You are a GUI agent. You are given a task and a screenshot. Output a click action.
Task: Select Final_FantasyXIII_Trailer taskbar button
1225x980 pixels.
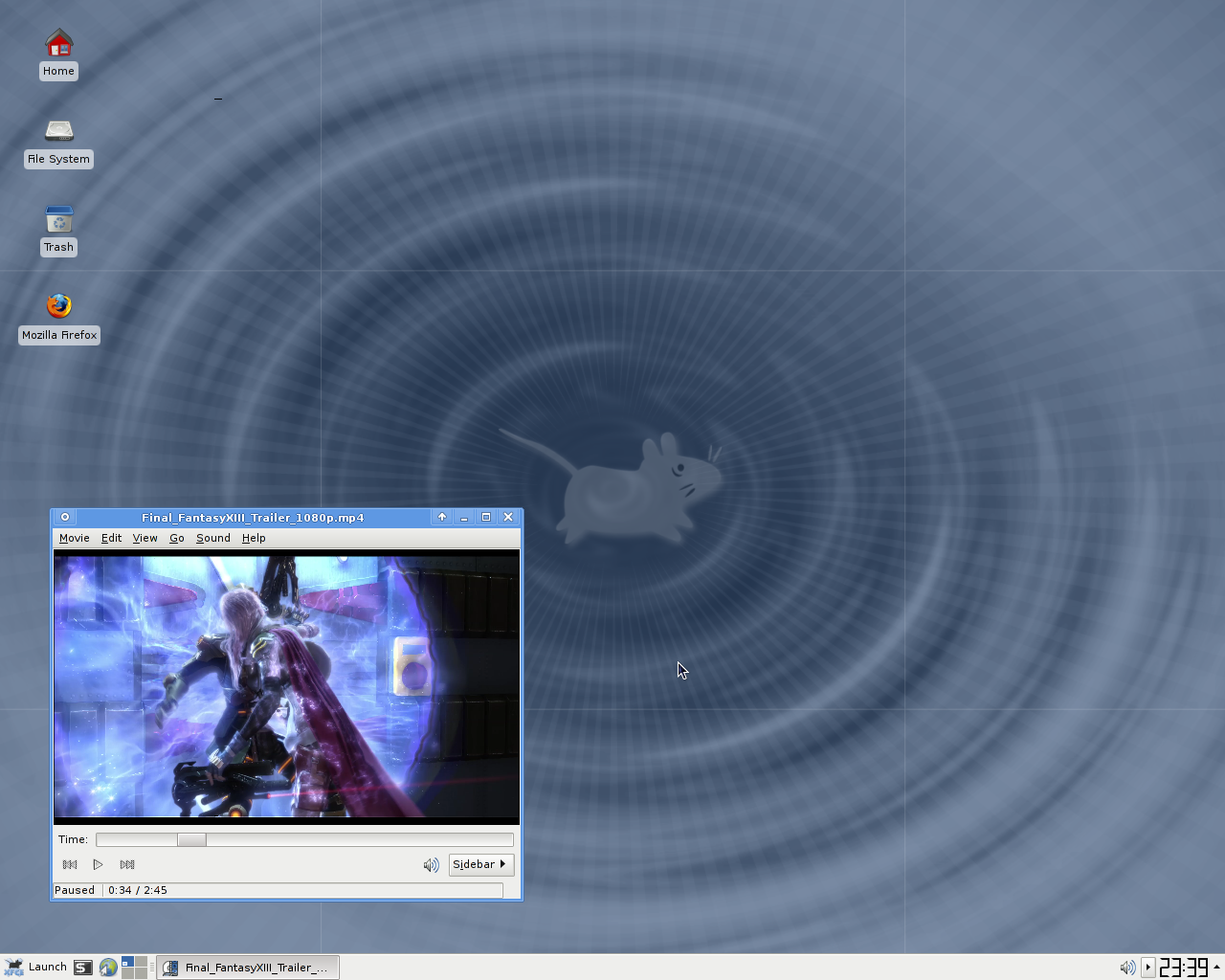(248, 968)
